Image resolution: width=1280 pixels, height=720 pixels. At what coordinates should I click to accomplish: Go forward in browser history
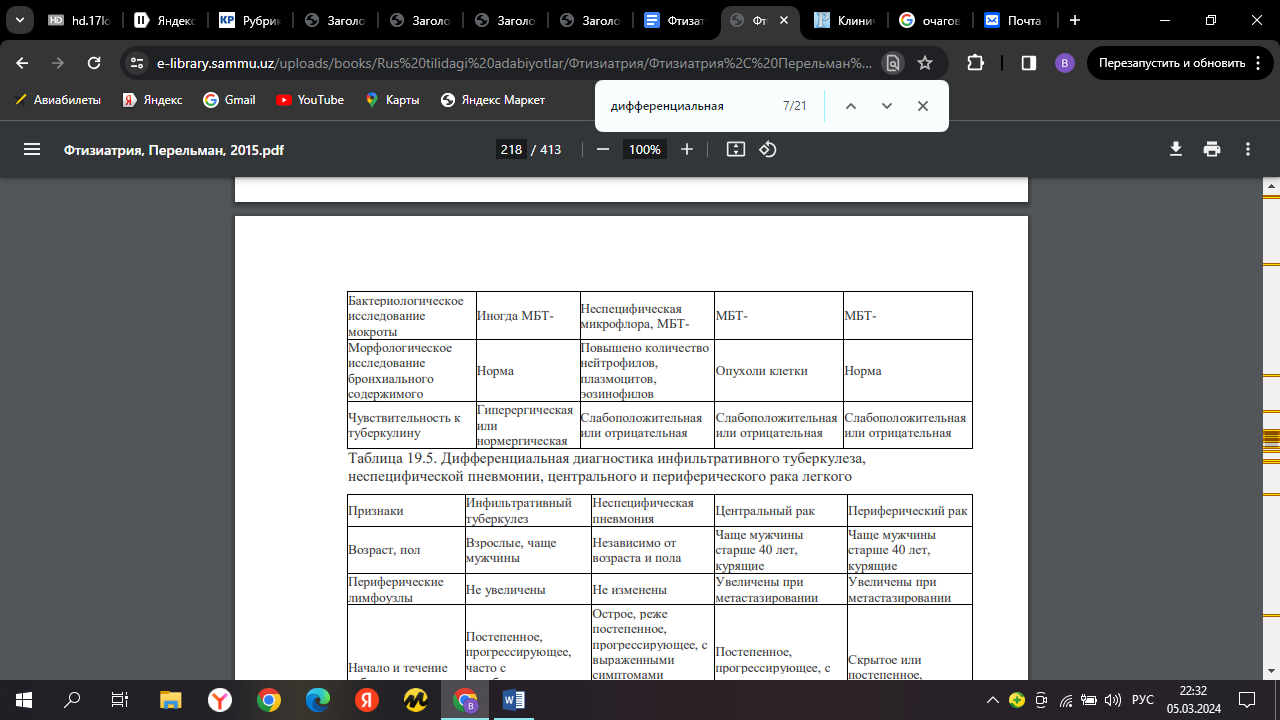[58, 63]
